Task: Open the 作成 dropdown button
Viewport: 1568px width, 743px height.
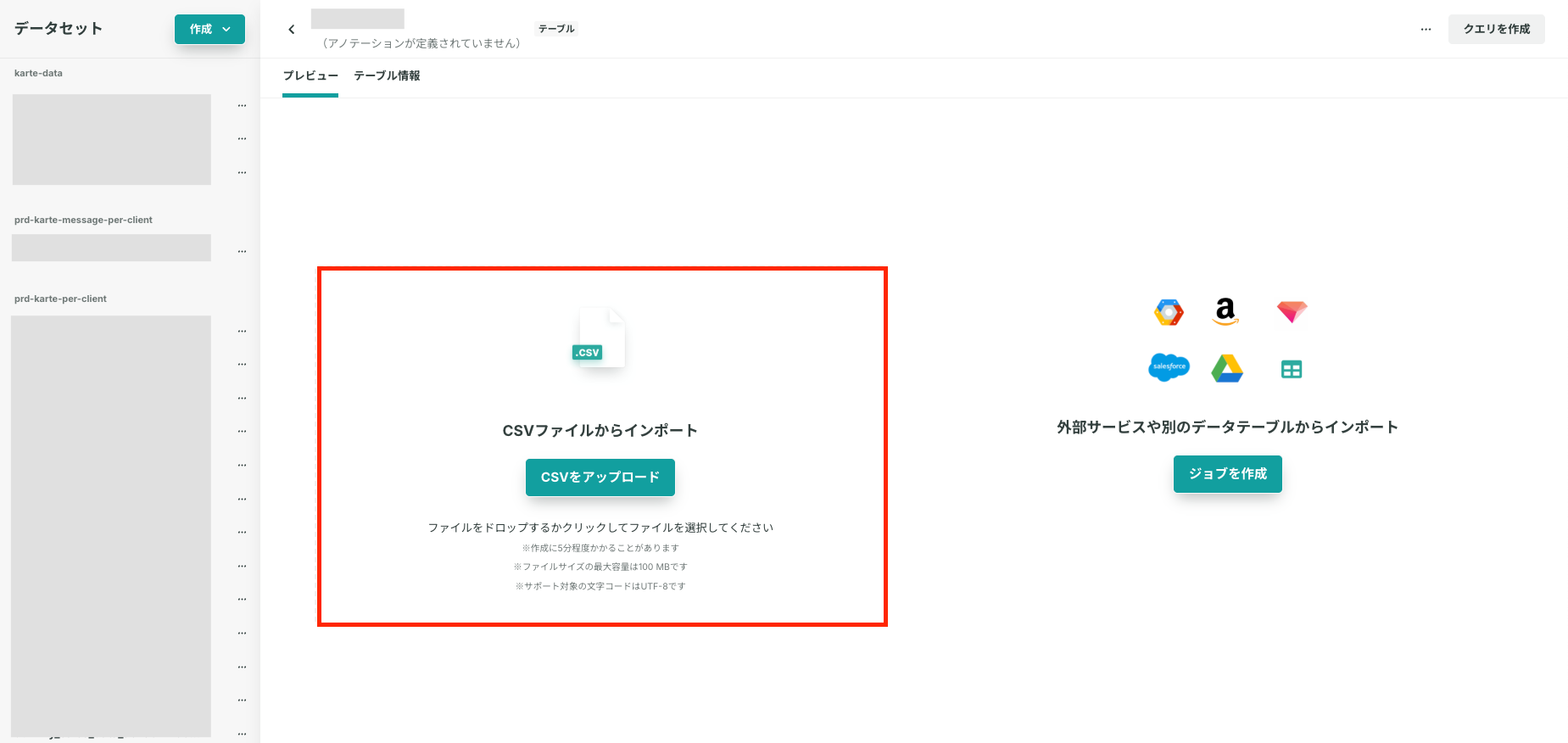Action: (209, 29)
